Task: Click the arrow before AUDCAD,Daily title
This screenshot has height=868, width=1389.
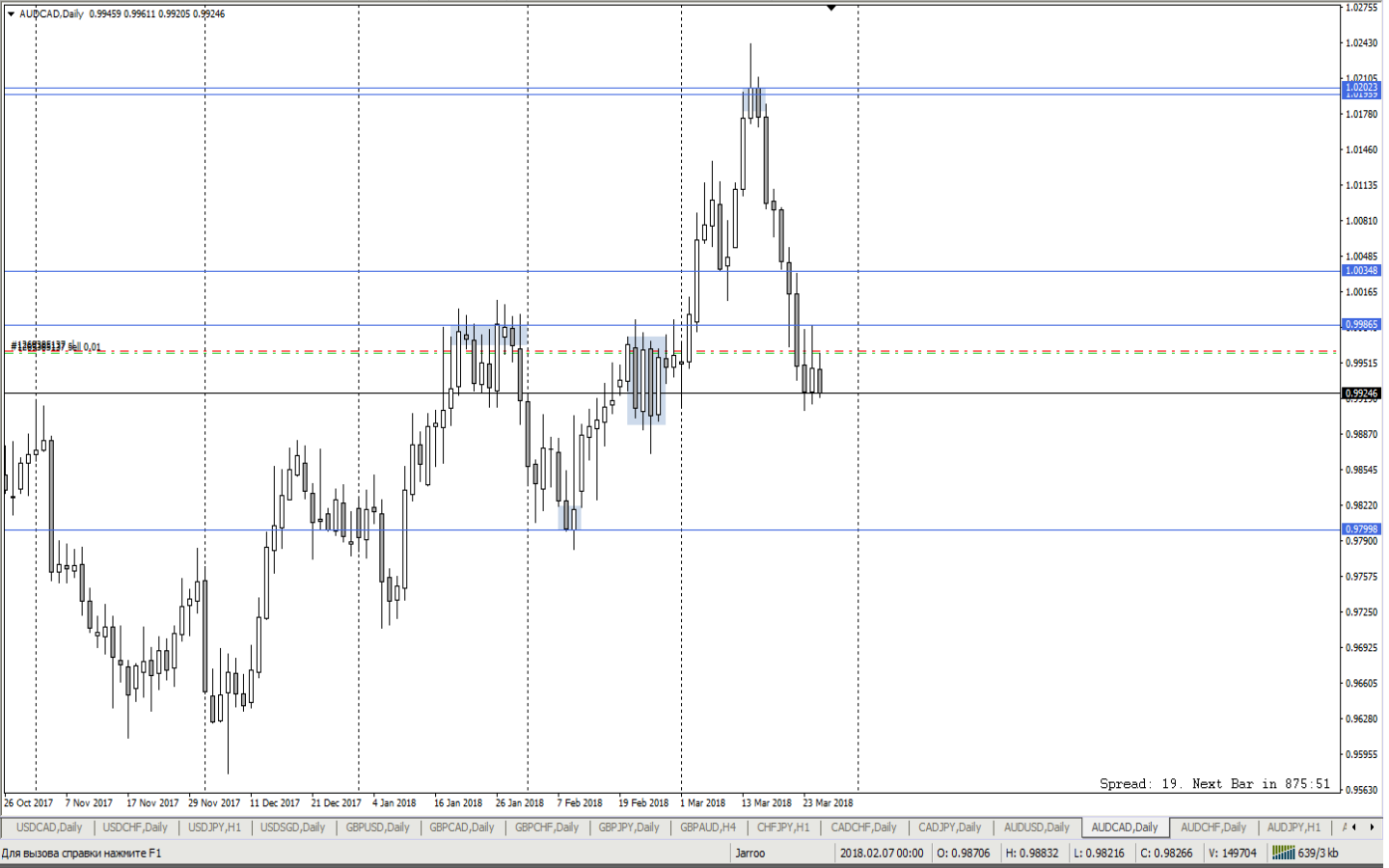Action: (11, 14)
